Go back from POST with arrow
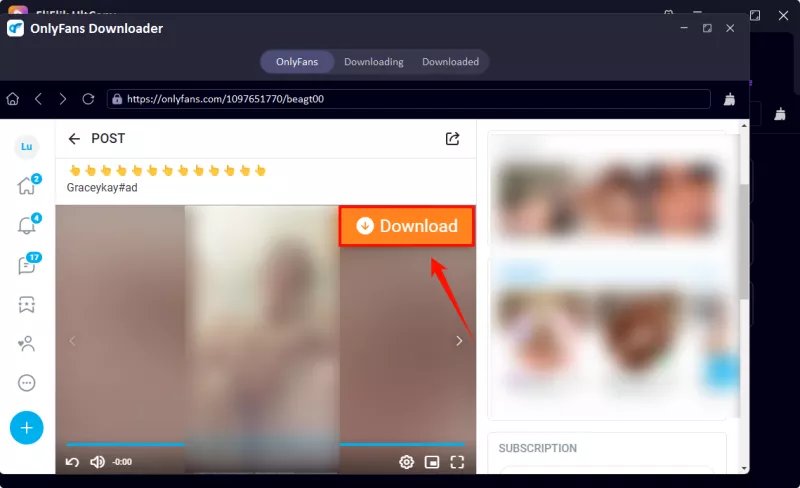The height and width of the screenshot is (488, 800). (74, 139)
